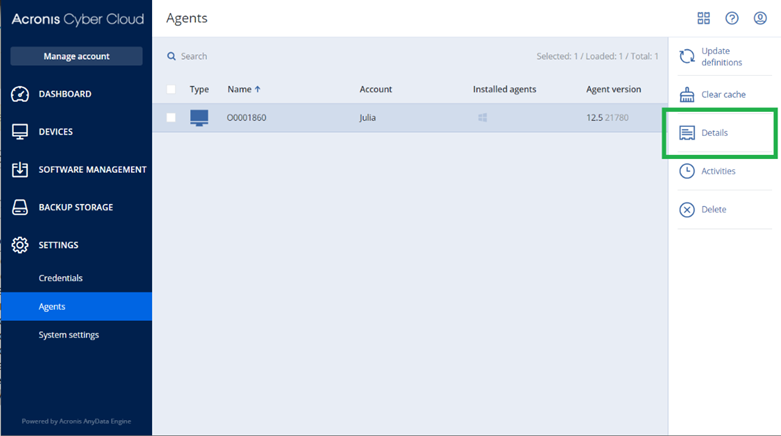The height and width of the screenshot is (436, 781).
Task: Open Backup Storage section
Action: [76, 207]
